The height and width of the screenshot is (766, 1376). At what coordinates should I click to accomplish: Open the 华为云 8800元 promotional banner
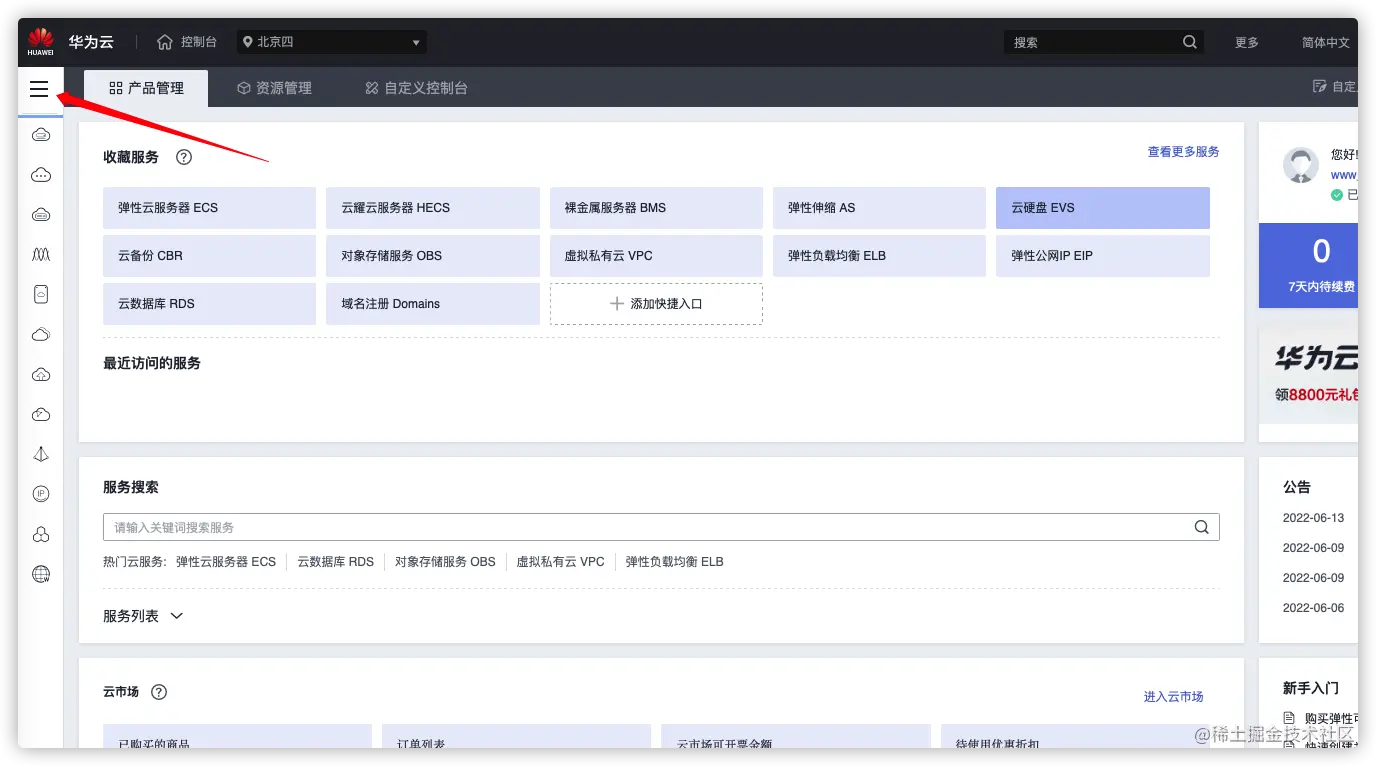(1308, 376)
